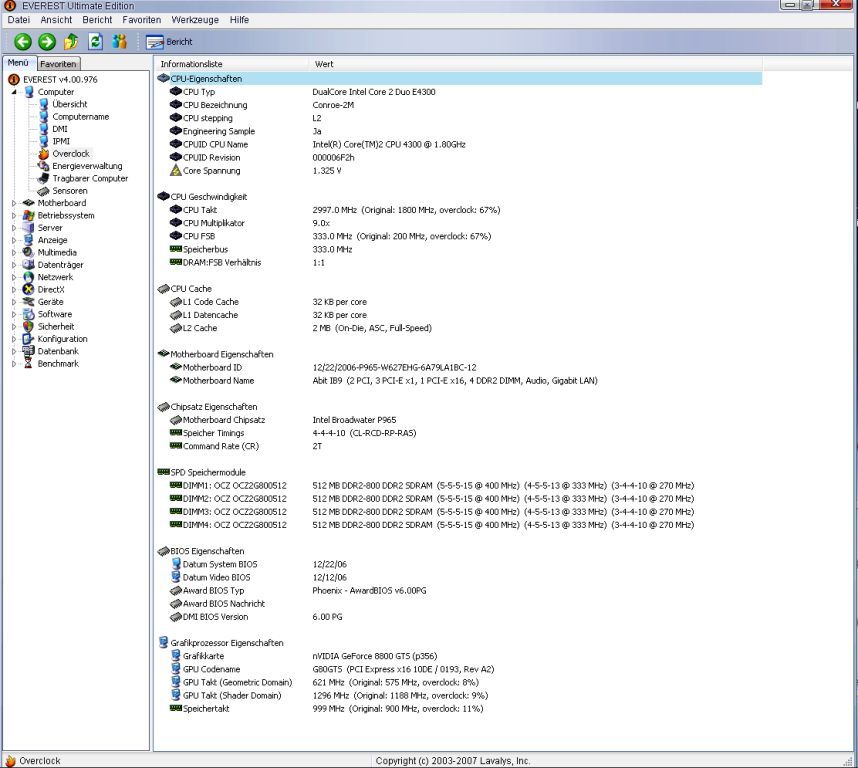Viewport: 858px width, 768px height.
Task: Expand the Anzeige tree node
Action: [14, 240]
